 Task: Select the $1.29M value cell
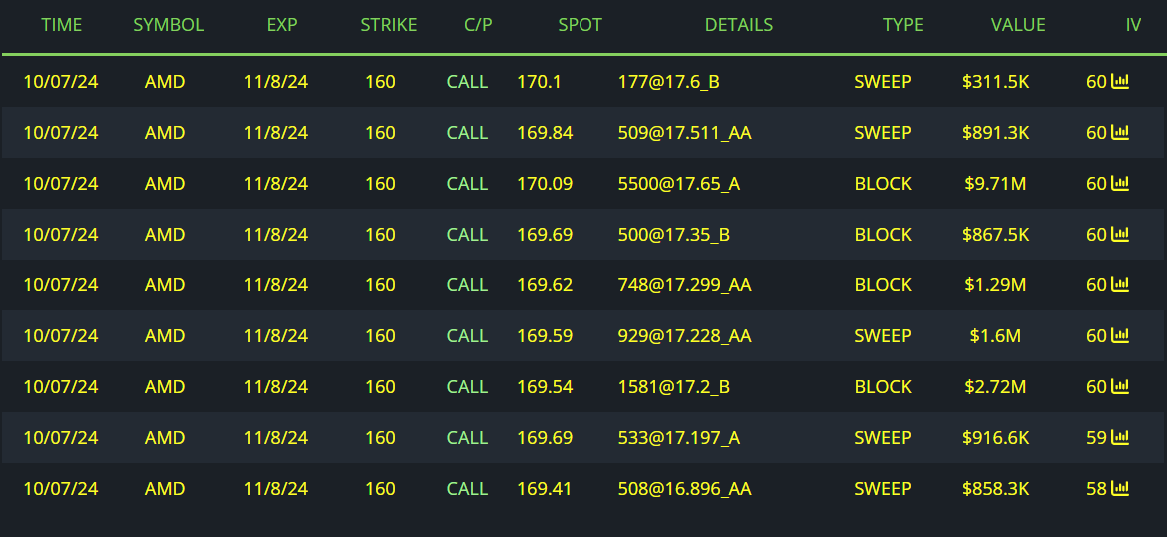click(995, 284)
